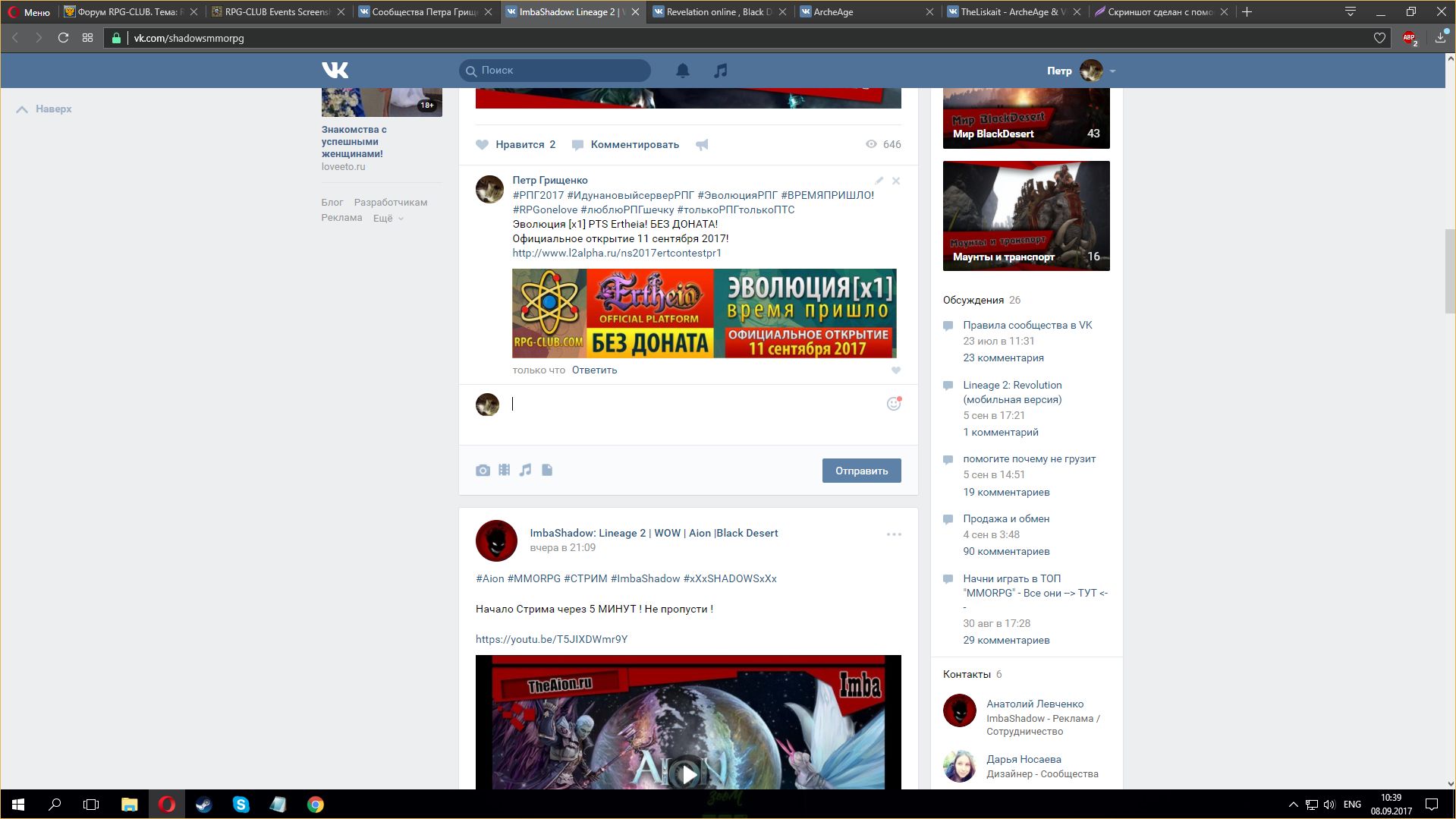
Task: Open the Opera tab menu icon
Action: pos(1350,12)
